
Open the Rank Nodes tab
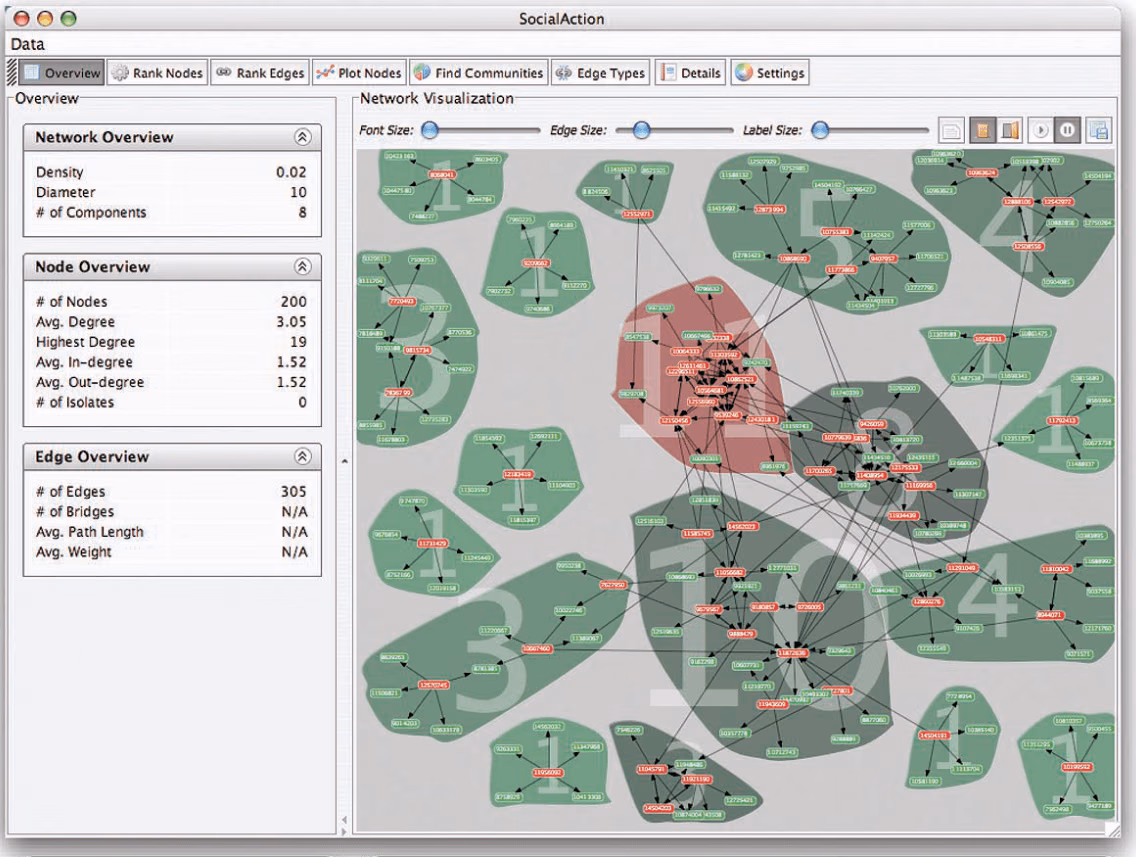point(158,72)
